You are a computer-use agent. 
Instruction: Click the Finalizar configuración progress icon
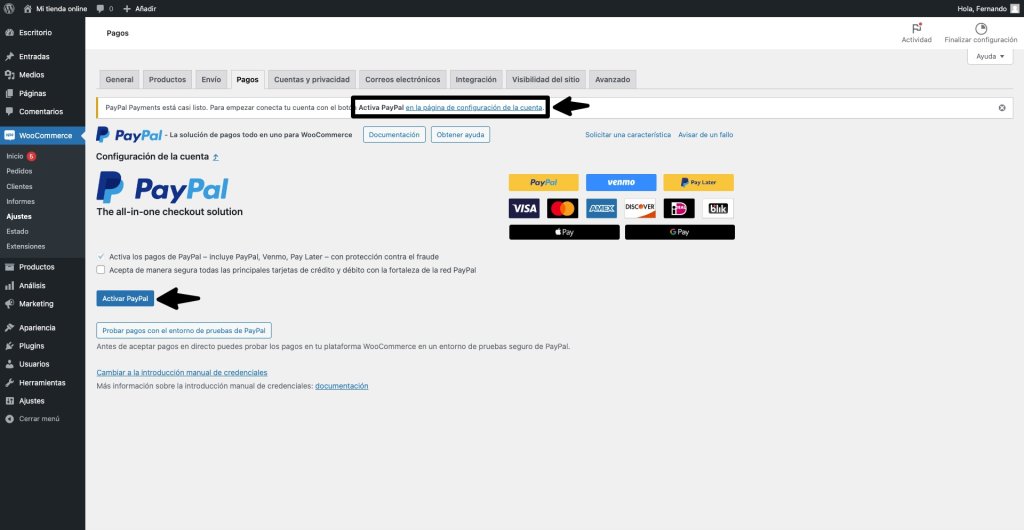click(980, 29)
